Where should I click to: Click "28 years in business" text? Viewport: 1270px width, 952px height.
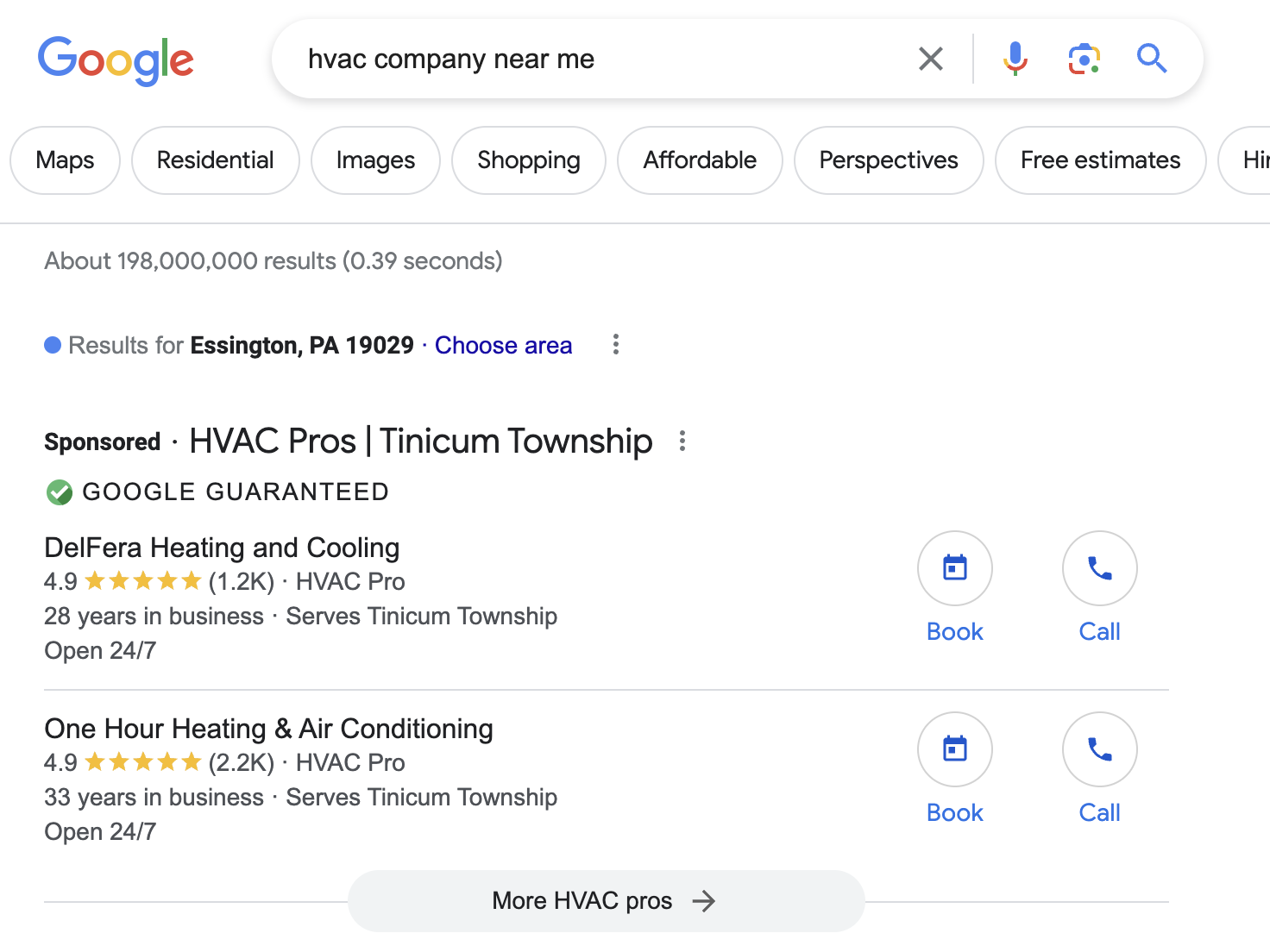click(x=154, y=617)
